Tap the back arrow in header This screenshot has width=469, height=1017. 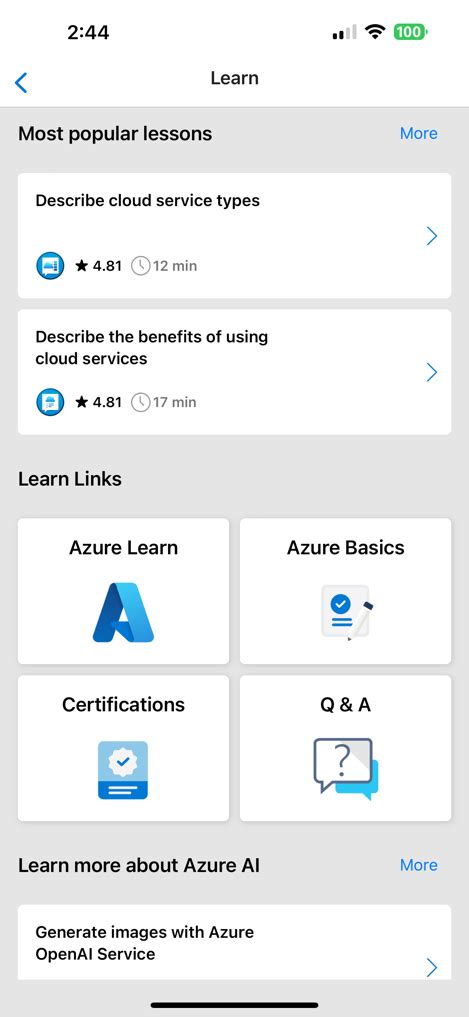pos(21,82)
